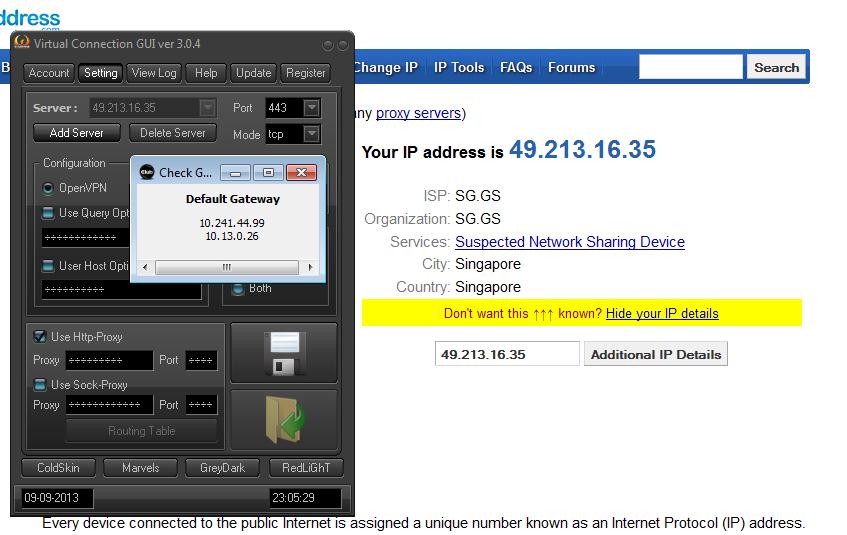Enable the Use Sock-Proxy checkbox
This screenshot has height=535, width=847.
click(39, 385)
